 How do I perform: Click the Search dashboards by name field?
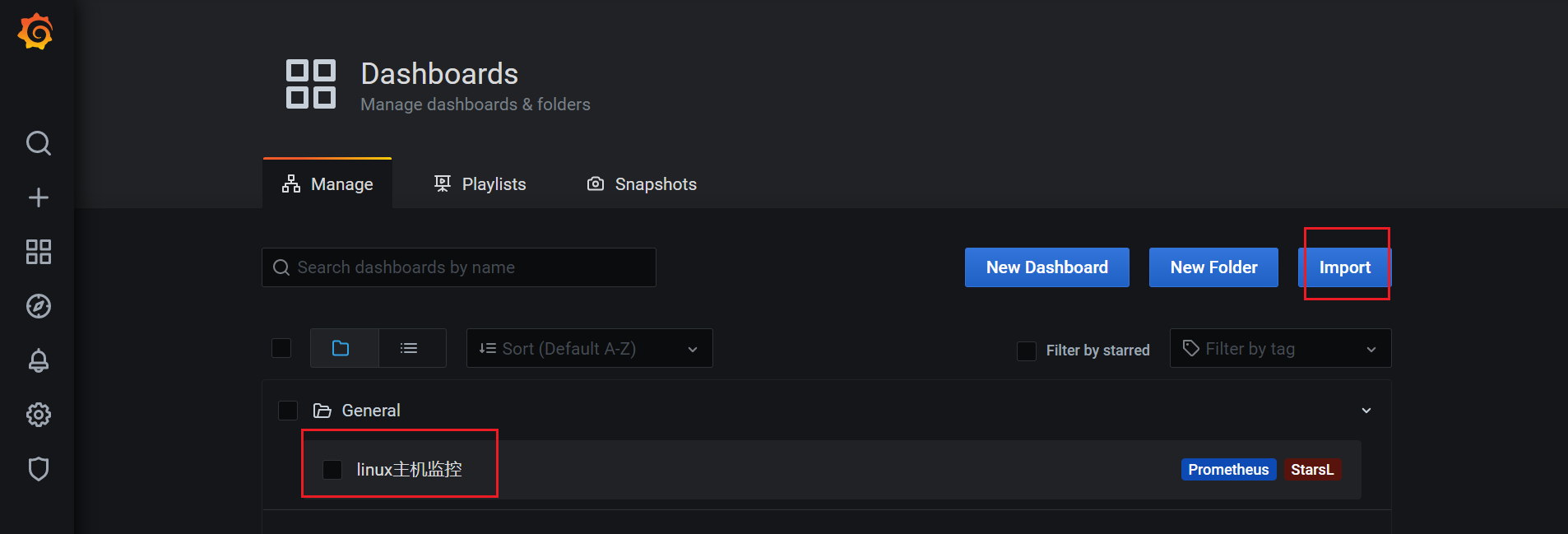(459, 267)
